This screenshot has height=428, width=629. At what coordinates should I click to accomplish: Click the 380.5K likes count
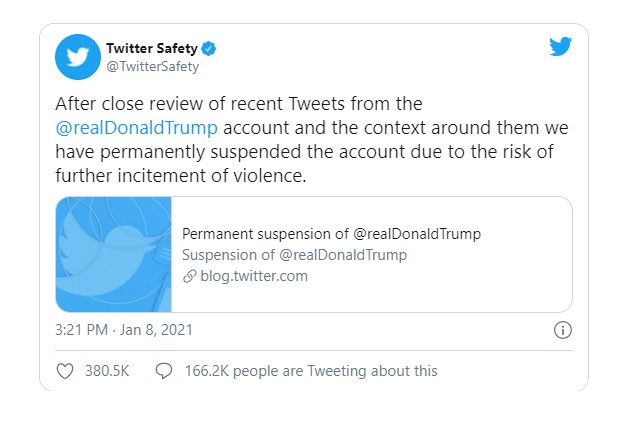pyautogui.click(x=107, y=371)
